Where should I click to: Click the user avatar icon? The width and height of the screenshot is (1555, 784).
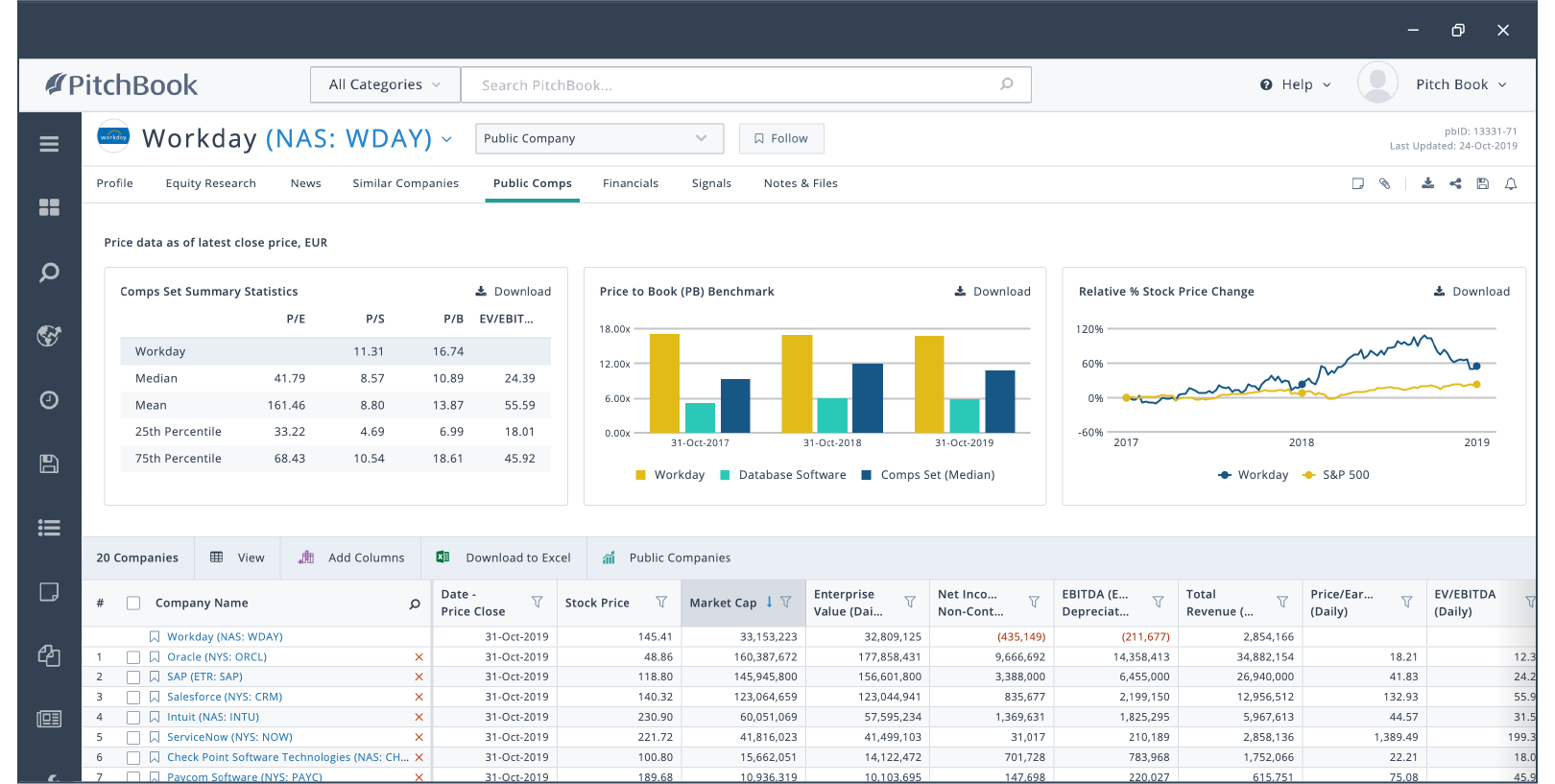(x=1377, y=83)
